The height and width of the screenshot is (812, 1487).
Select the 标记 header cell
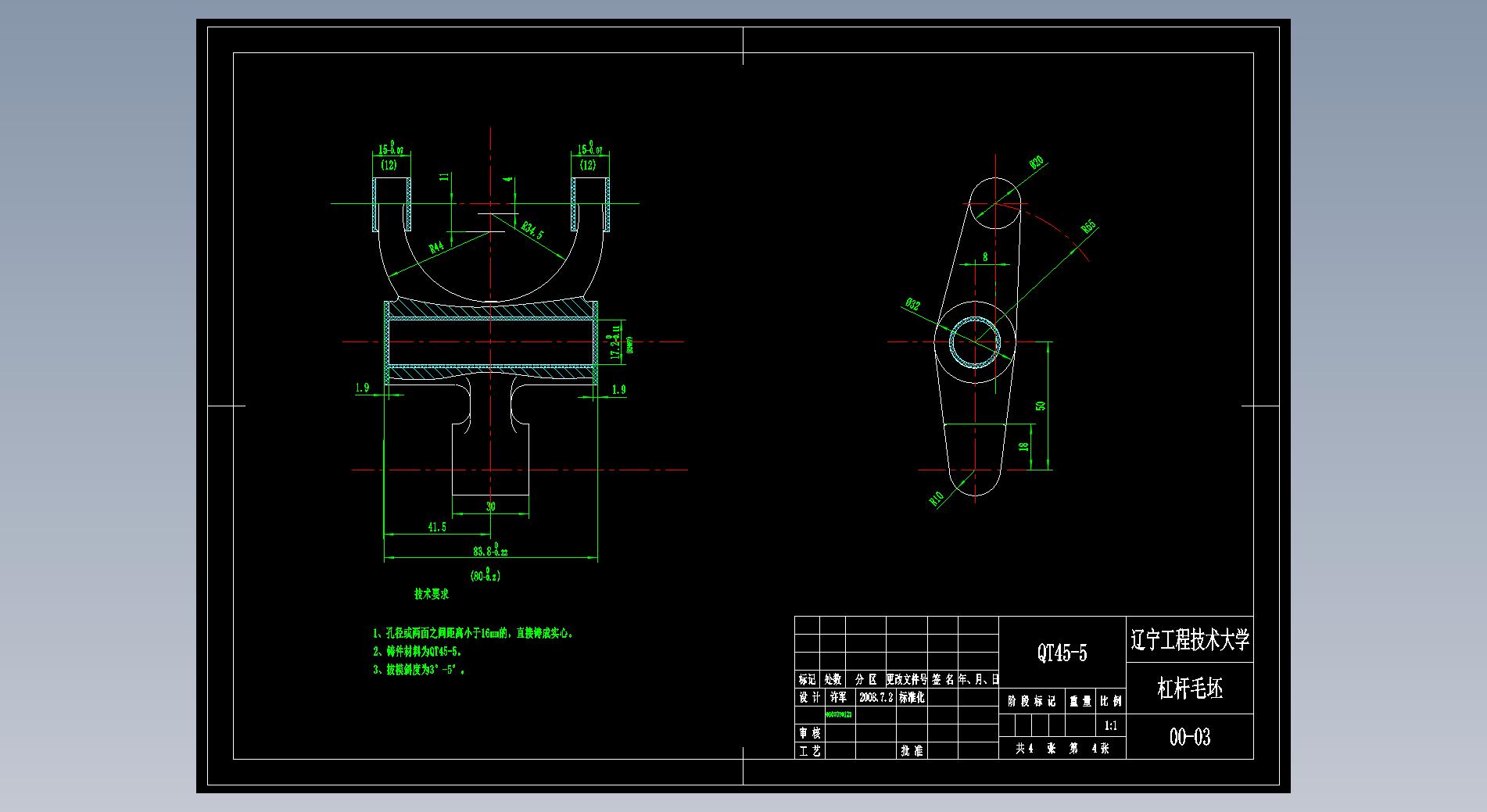click(x=807, y=679)
